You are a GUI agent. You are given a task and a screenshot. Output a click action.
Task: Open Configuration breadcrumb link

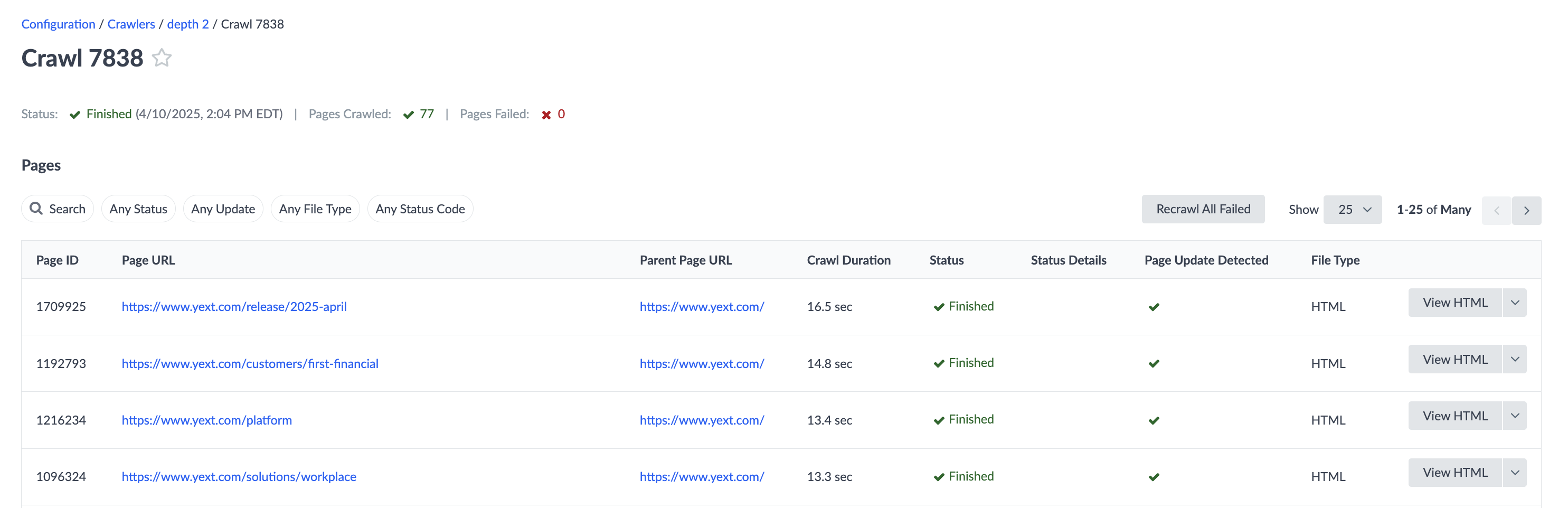[x=59, y=24]
